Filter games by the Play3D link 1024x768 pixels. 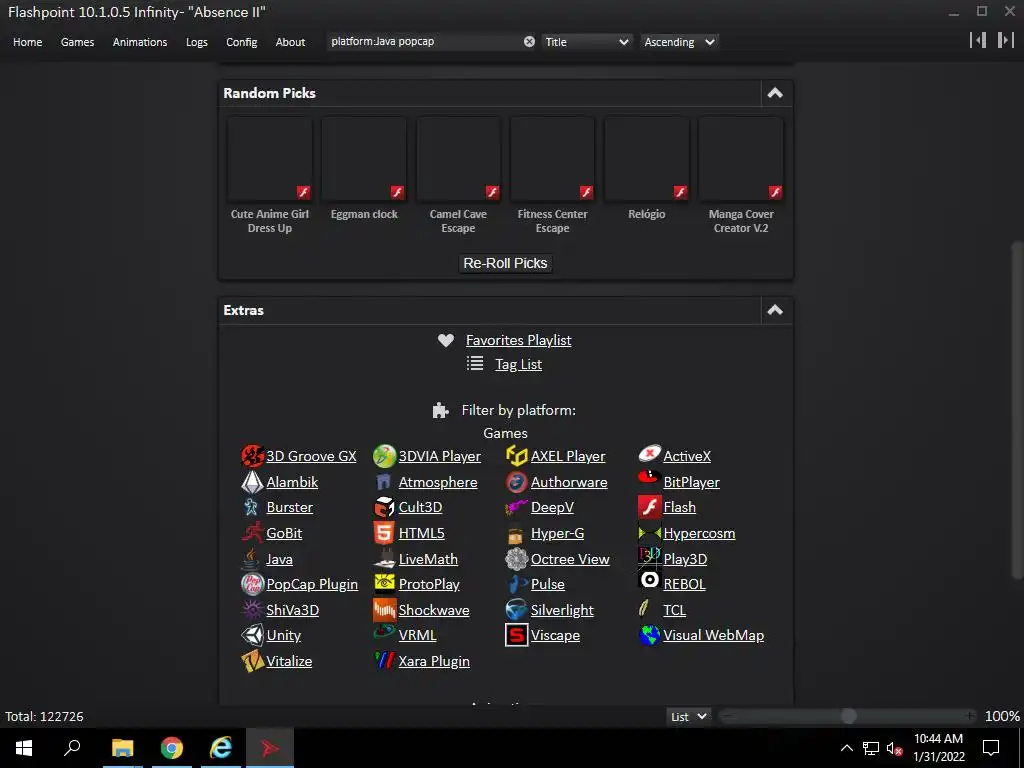tap(685, 559)
